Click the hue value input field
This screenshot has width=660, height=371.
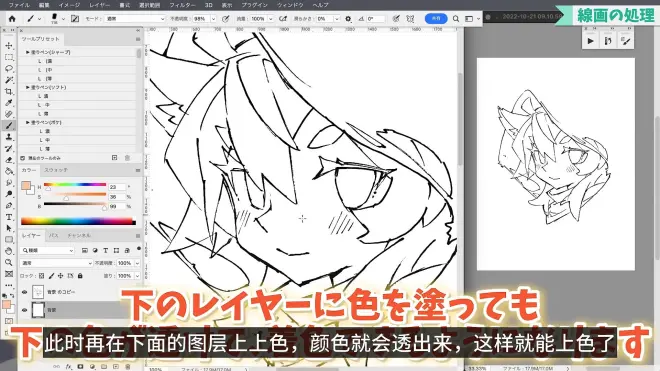click(x=117, y=187)
